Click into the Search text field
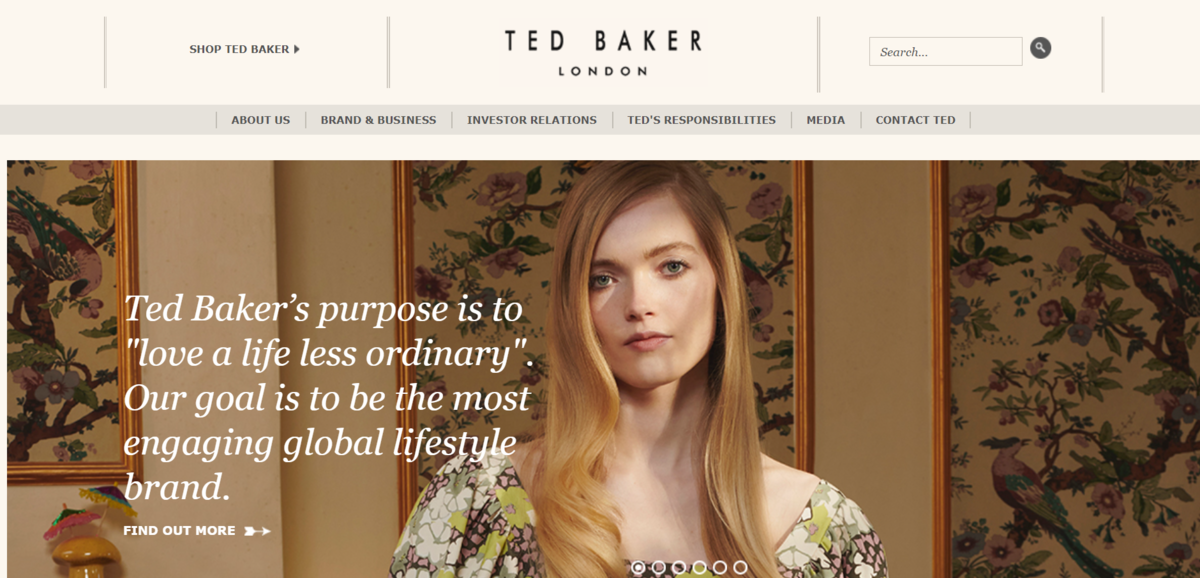Image resolution: width=1200 pixels, height=578 pixels. click(x=946, y=51)
